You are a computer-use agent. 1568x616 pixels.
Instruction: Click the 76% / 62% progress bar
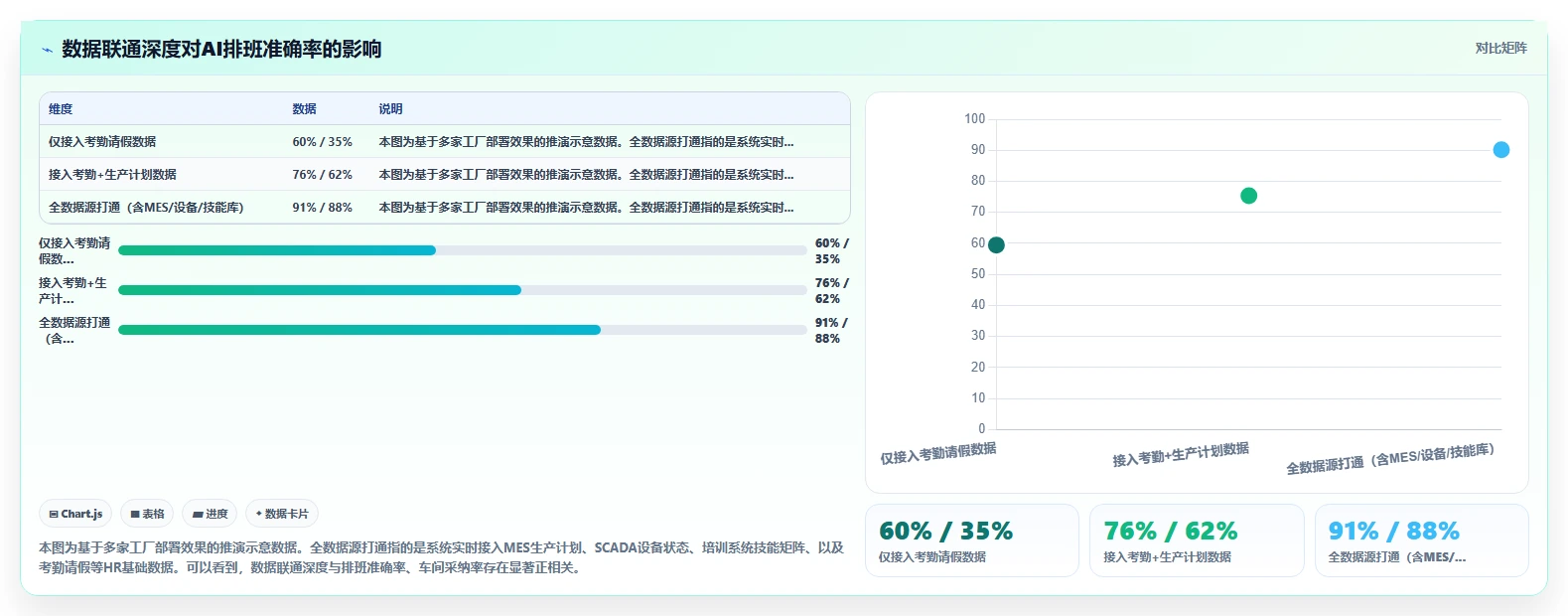tap(462, 290)
